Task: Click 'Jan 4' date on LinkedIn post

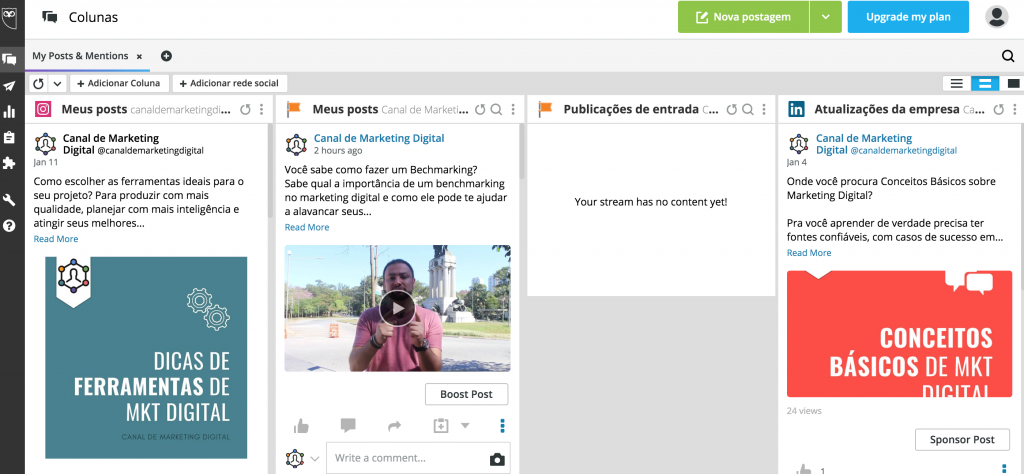Action: 797,162
